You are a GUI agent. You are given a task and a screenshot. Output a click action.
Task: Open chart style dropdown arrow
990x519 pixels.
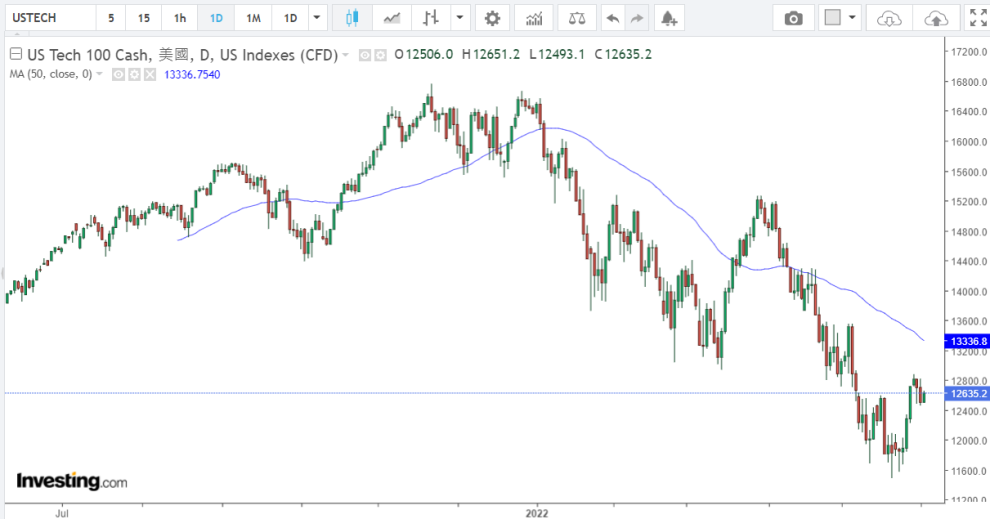(x=460, y=18)
